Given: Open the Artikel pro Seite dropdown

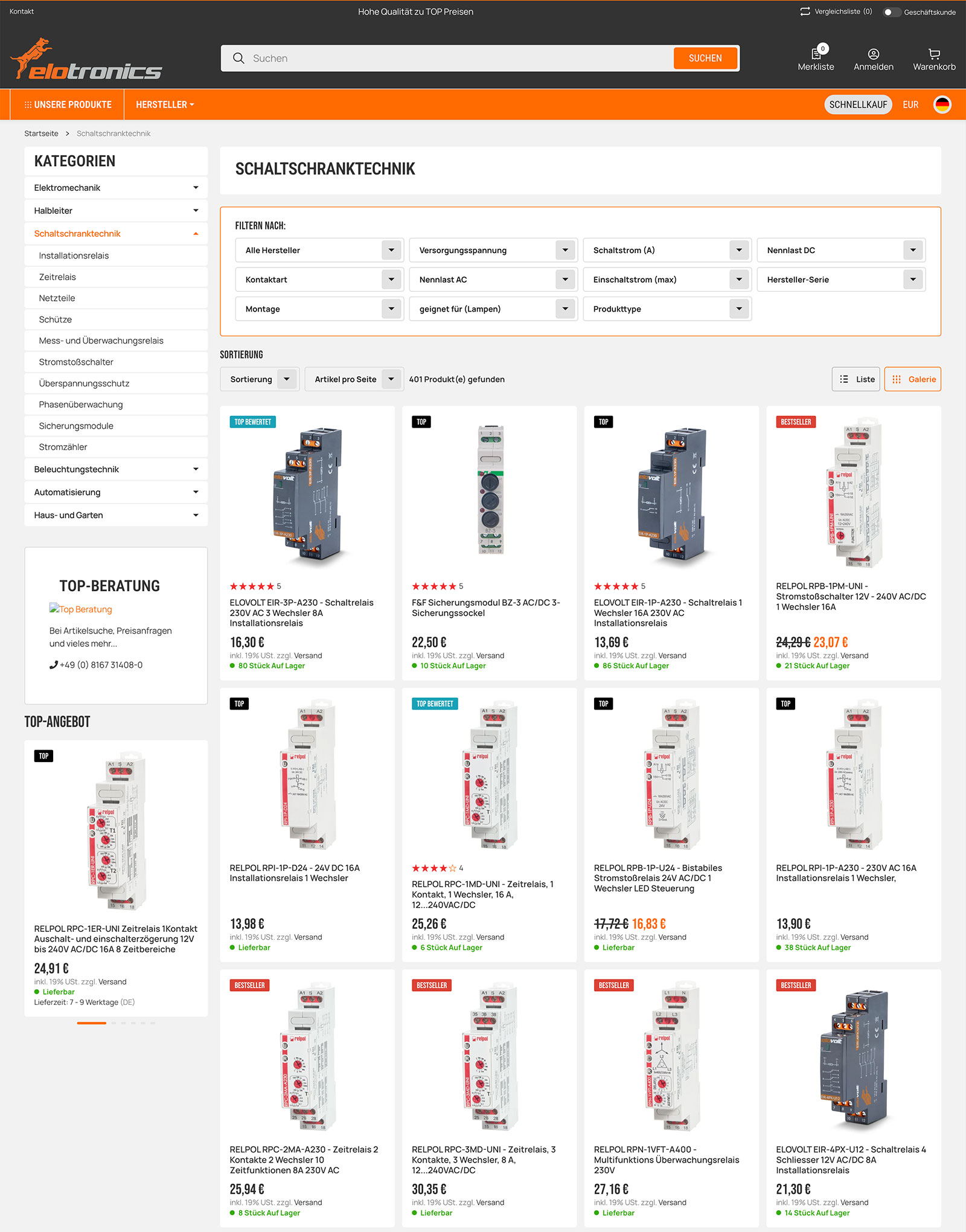Looking at the screenshot, I should point(354,379).
